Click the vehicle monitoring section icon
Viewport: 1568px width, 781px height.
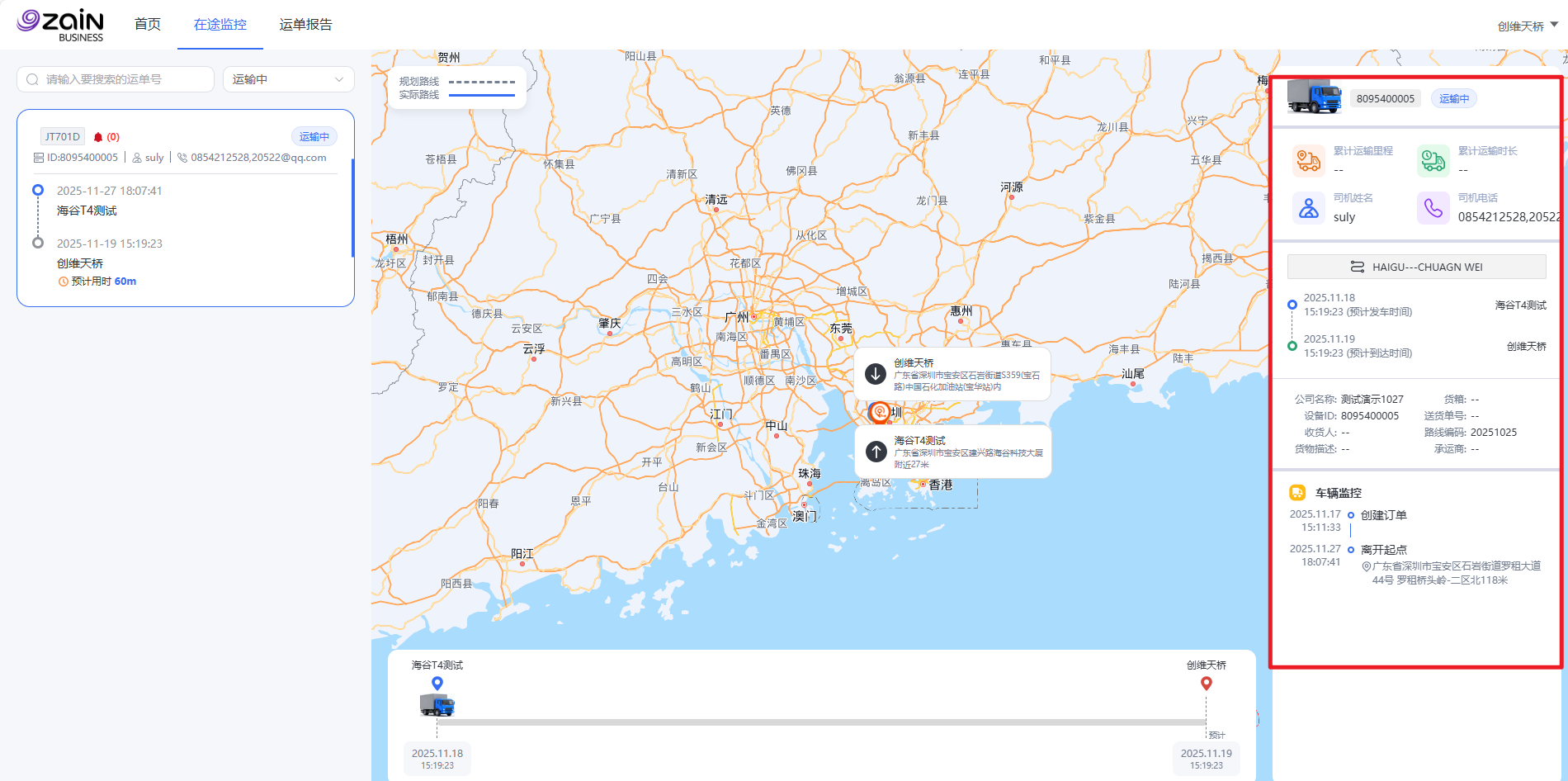point(1297,493)
